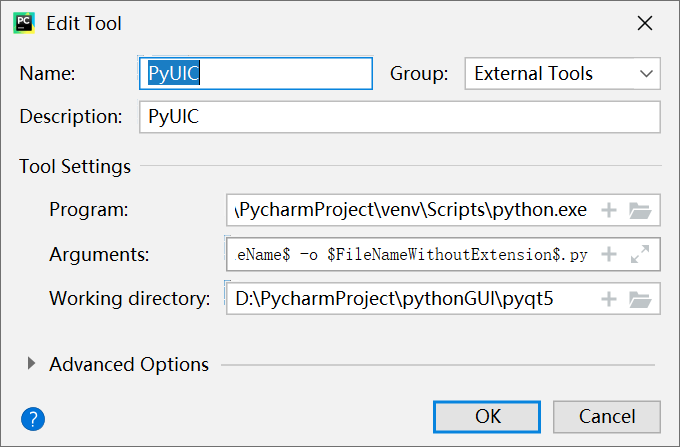The image size is (680, 447).
Task: Click into the Description text field
Action: tap(399, 117)
